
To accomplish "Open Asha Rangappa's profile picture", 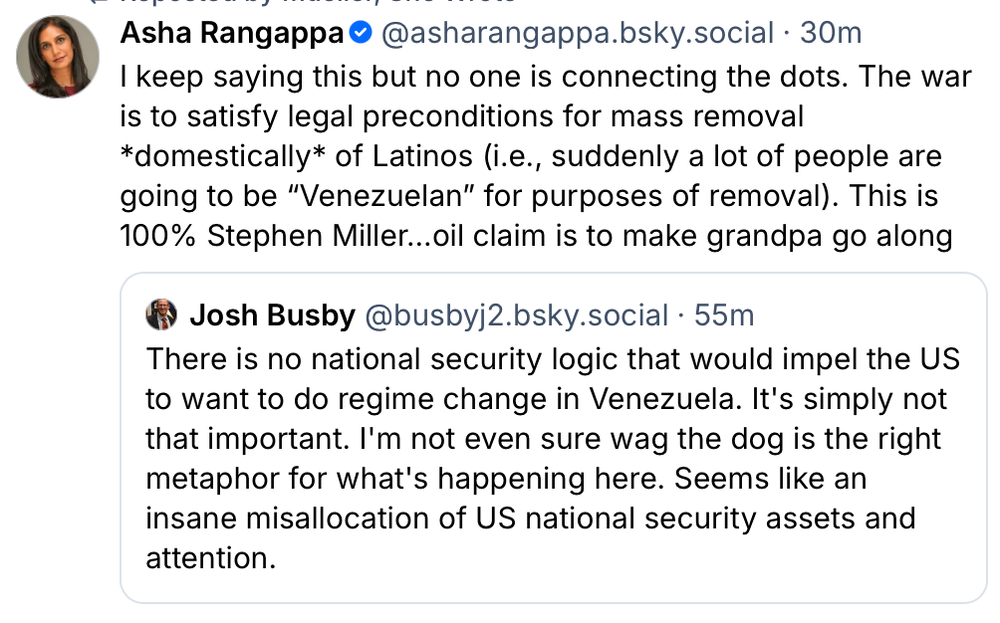I will [58, 57].
